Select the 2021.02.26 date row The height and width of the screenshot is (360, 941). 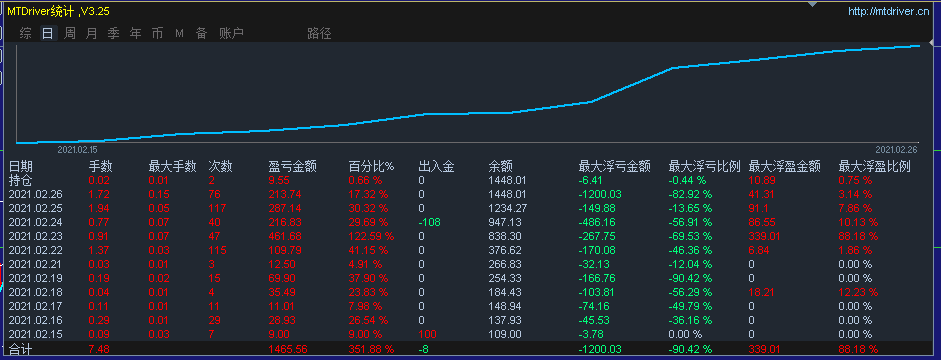pyautogui.click(x=35, y=194)
